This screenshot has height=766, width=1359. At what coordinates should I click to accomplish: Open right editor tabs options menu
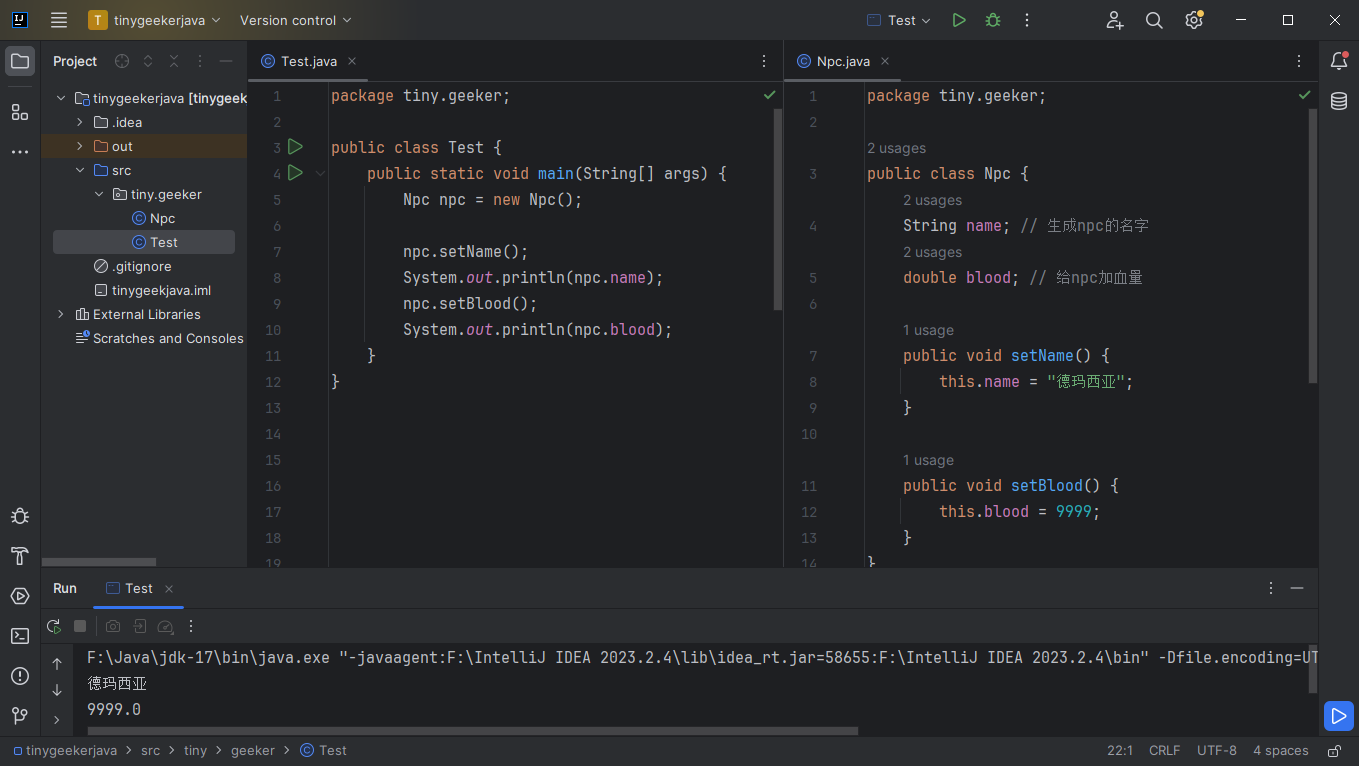point(1299,61)
